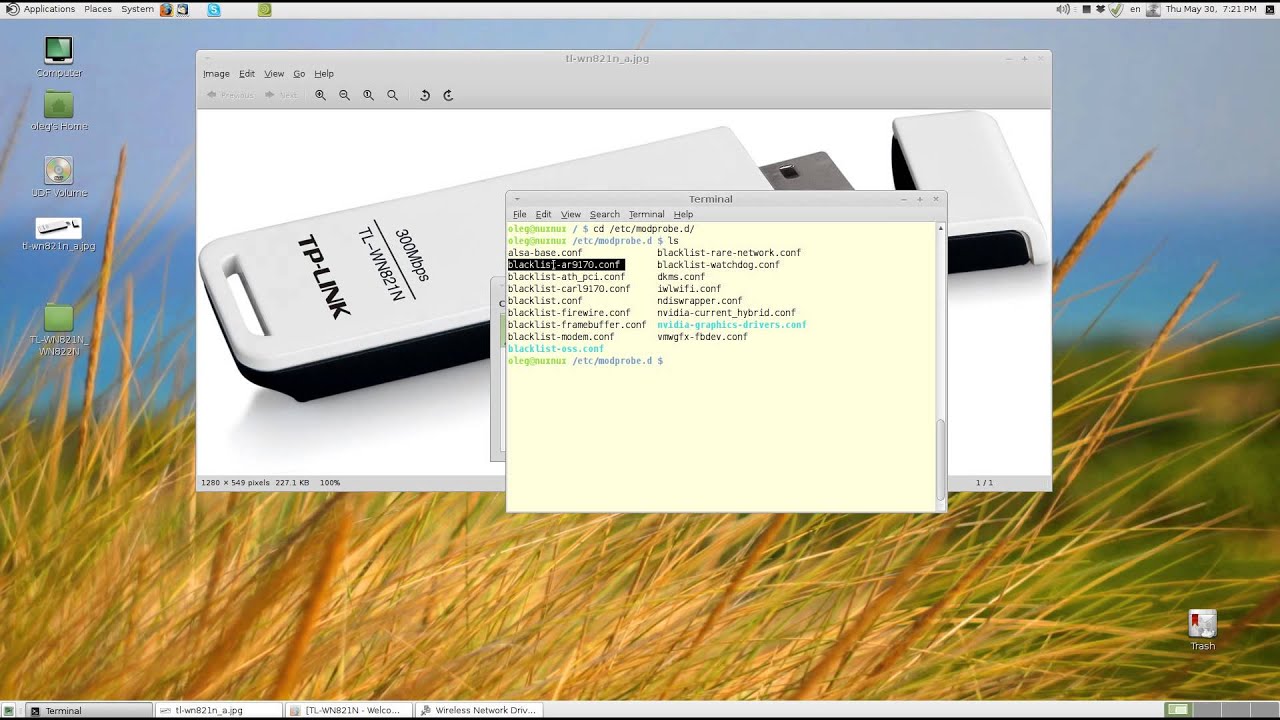
Task: Select the tl-wn821n_a.jpg desktop file
Action: click(x=59, y=235)
